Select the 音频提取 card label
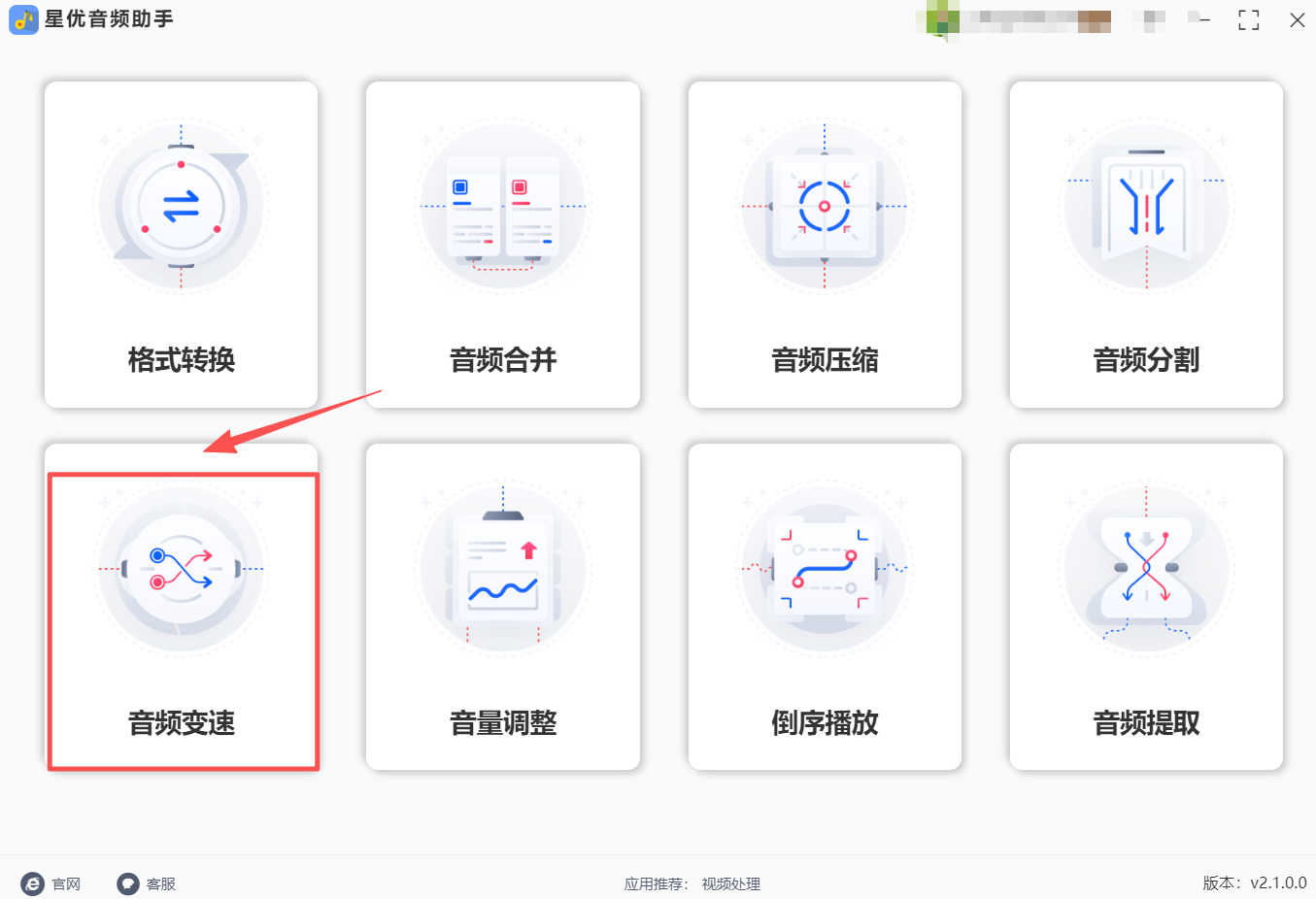 [1146, 723]
